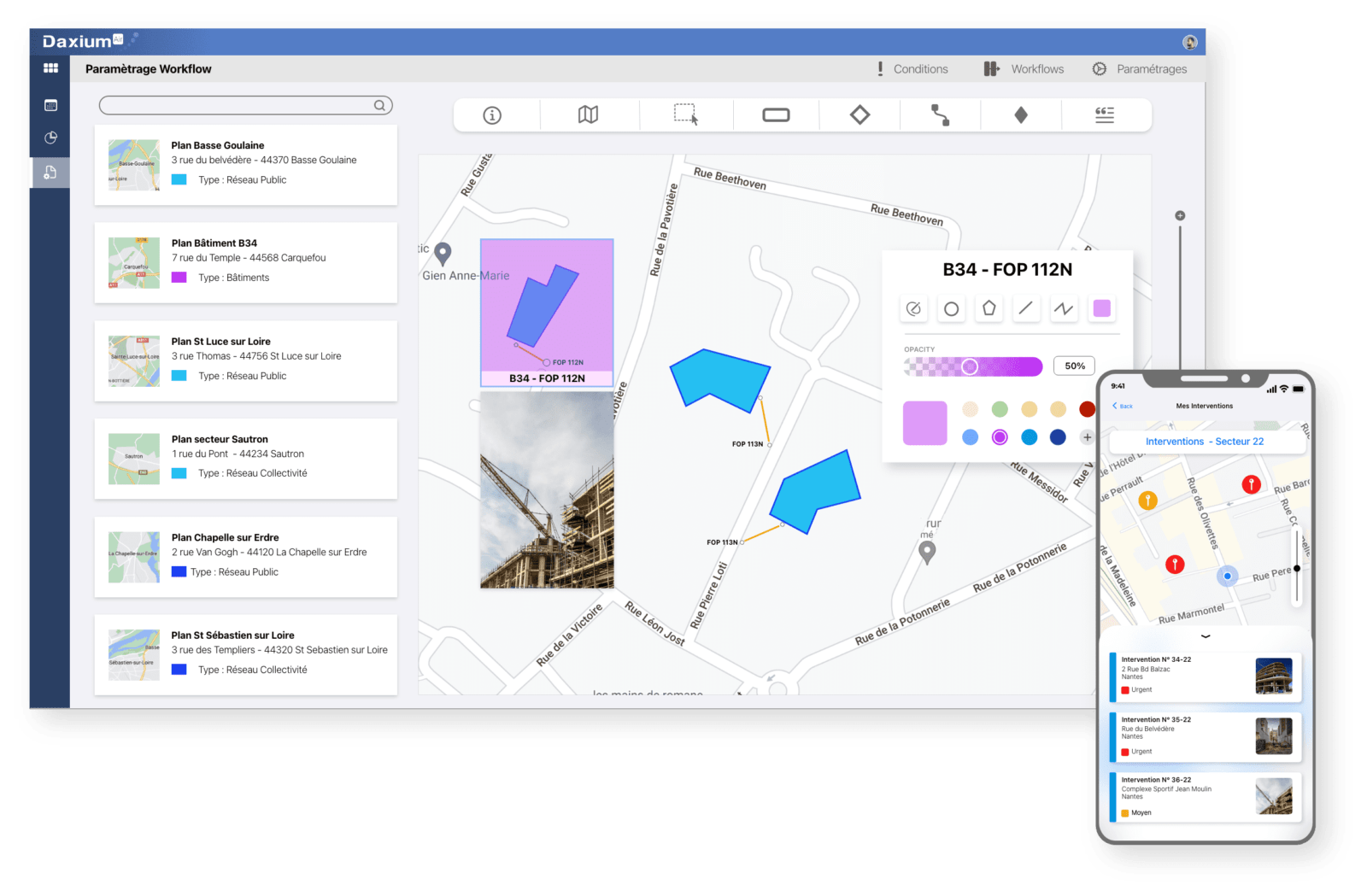Tap Interventions - Secteur 22 banner on phone

(1205, 442)
